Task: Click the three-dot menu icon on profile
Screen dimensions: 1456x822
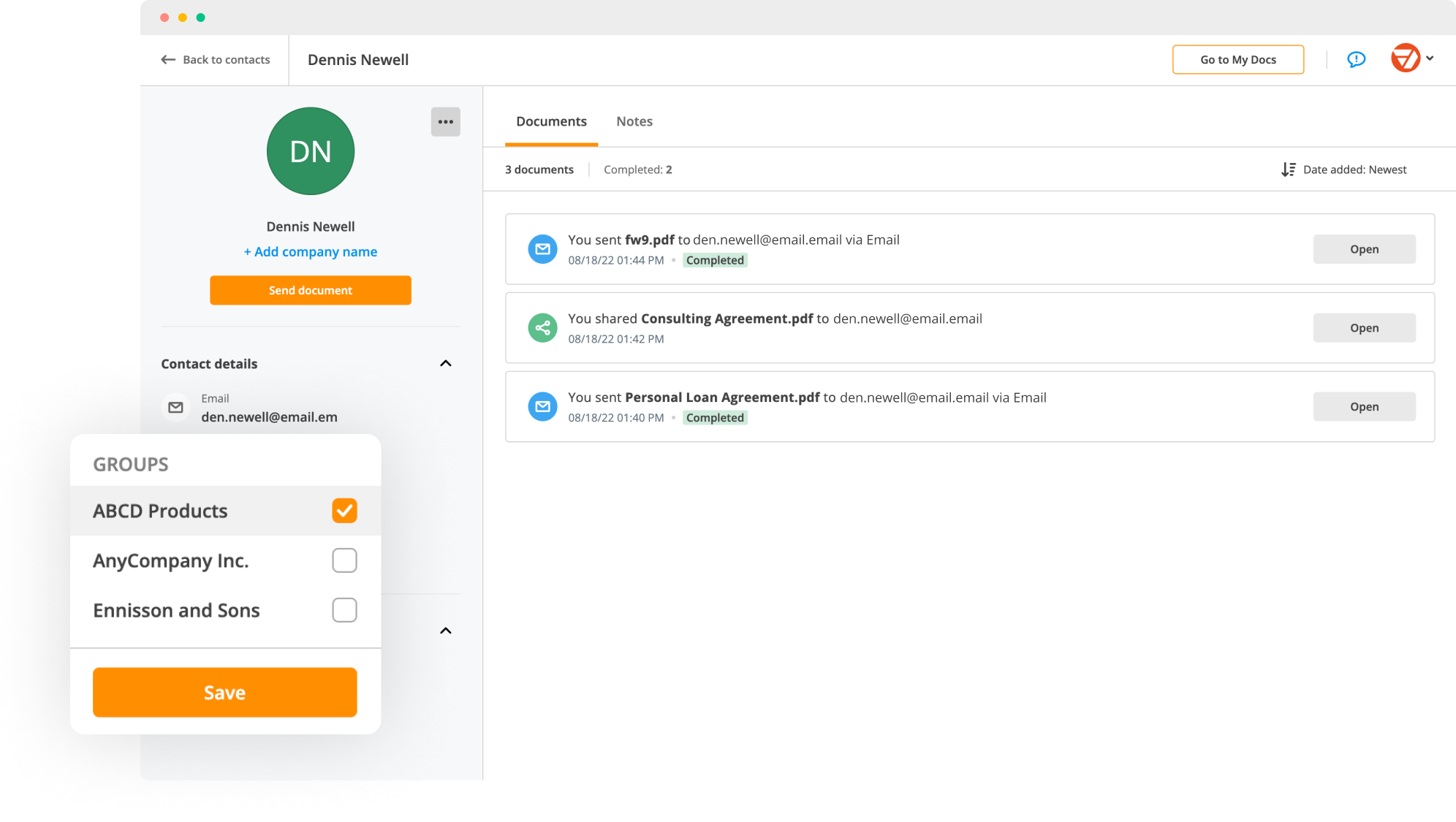Action: [446, 122]
